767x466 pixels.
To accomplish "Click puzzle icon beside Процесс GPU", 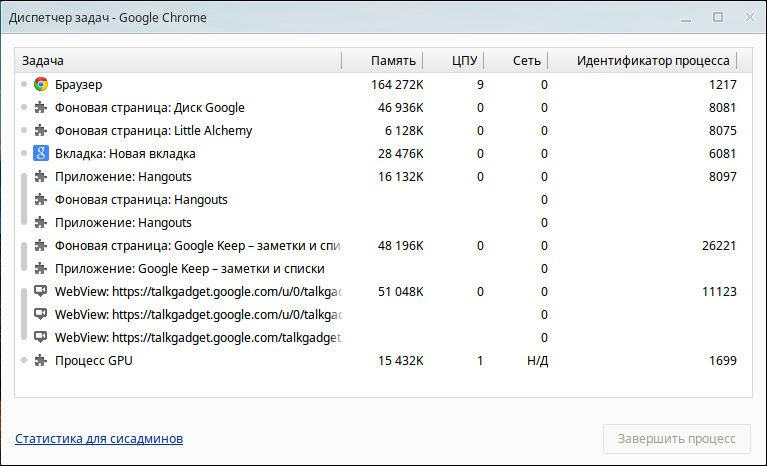I will pos(41,360).
